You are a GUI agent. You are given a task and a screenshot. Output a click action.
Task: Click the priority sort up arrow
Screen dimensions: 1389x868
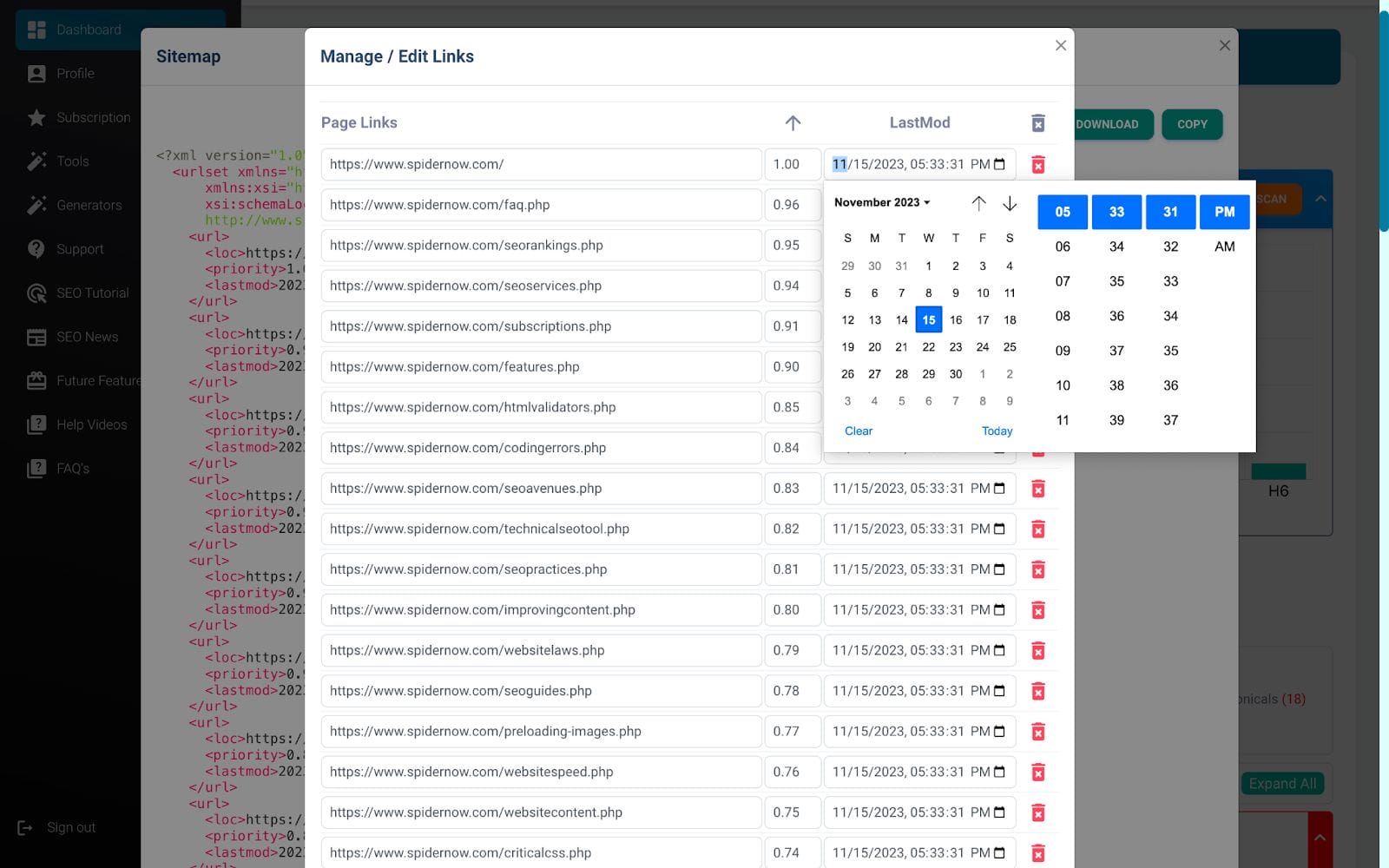[793, 123]
